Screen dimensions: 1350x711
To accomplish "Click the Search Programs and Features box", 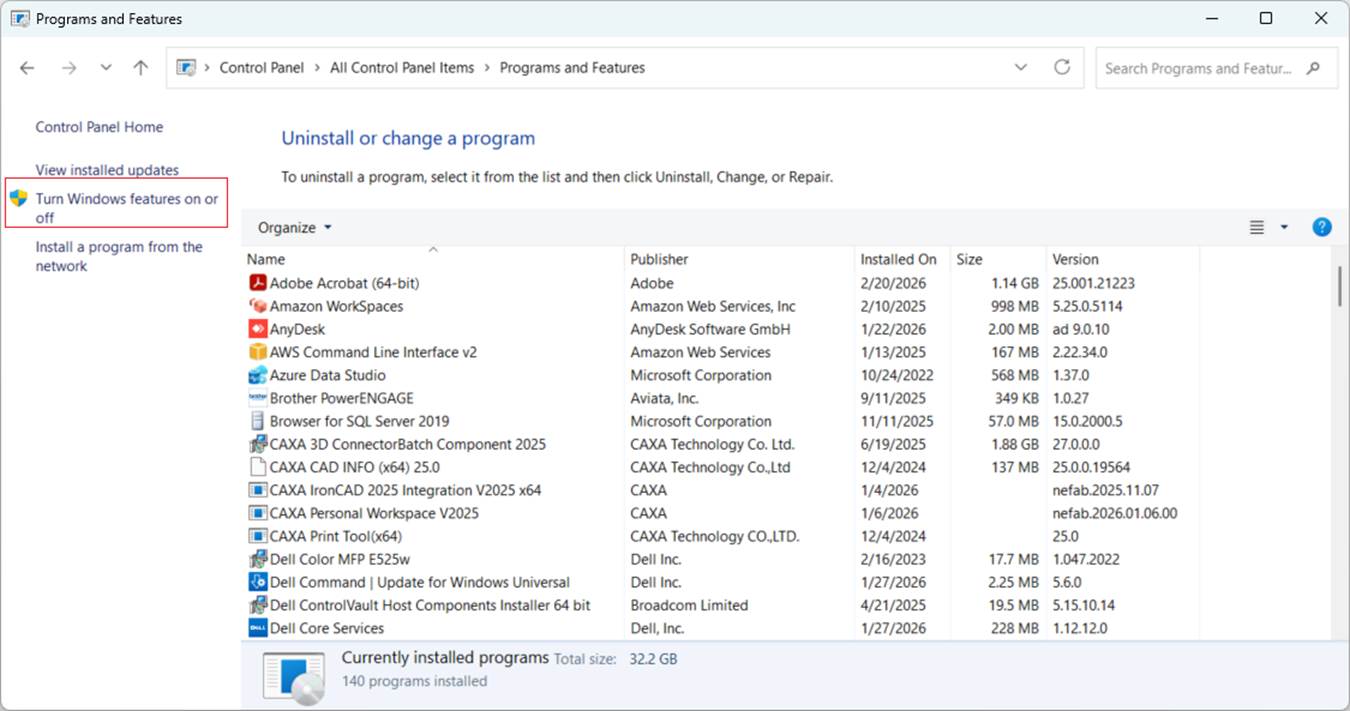I will (x=1198, y=68).
